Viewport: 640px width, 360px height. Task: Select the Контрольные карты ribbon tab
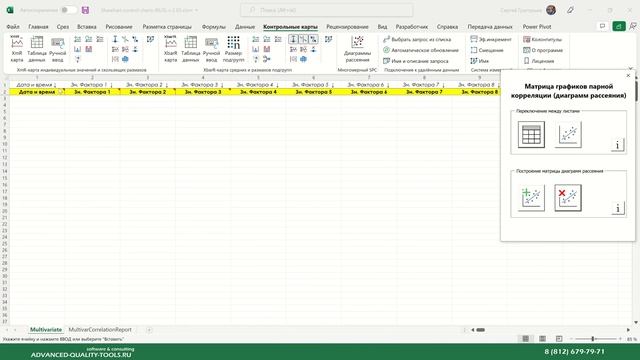click(x=290, y=27)
